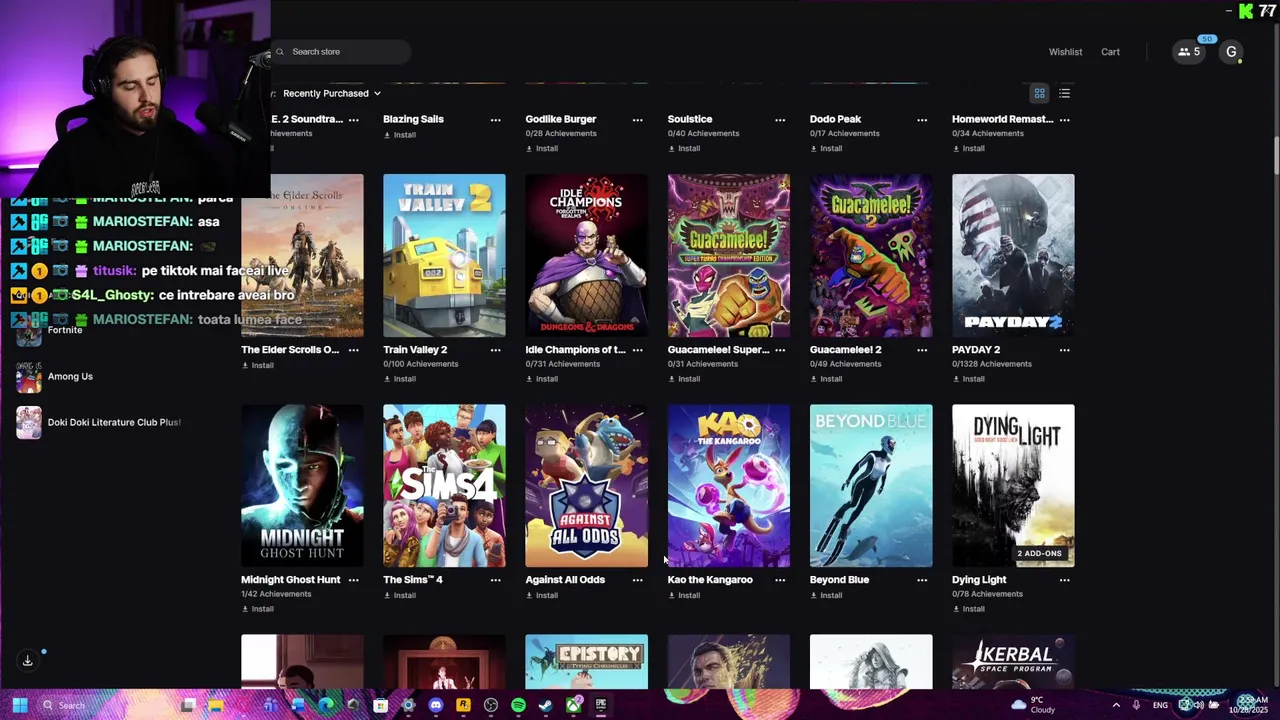Image resolution: width=1280 pixels, height=720 pixels.
Task: Open the G account profile avatar
Action: click(x=1231, y=52)
